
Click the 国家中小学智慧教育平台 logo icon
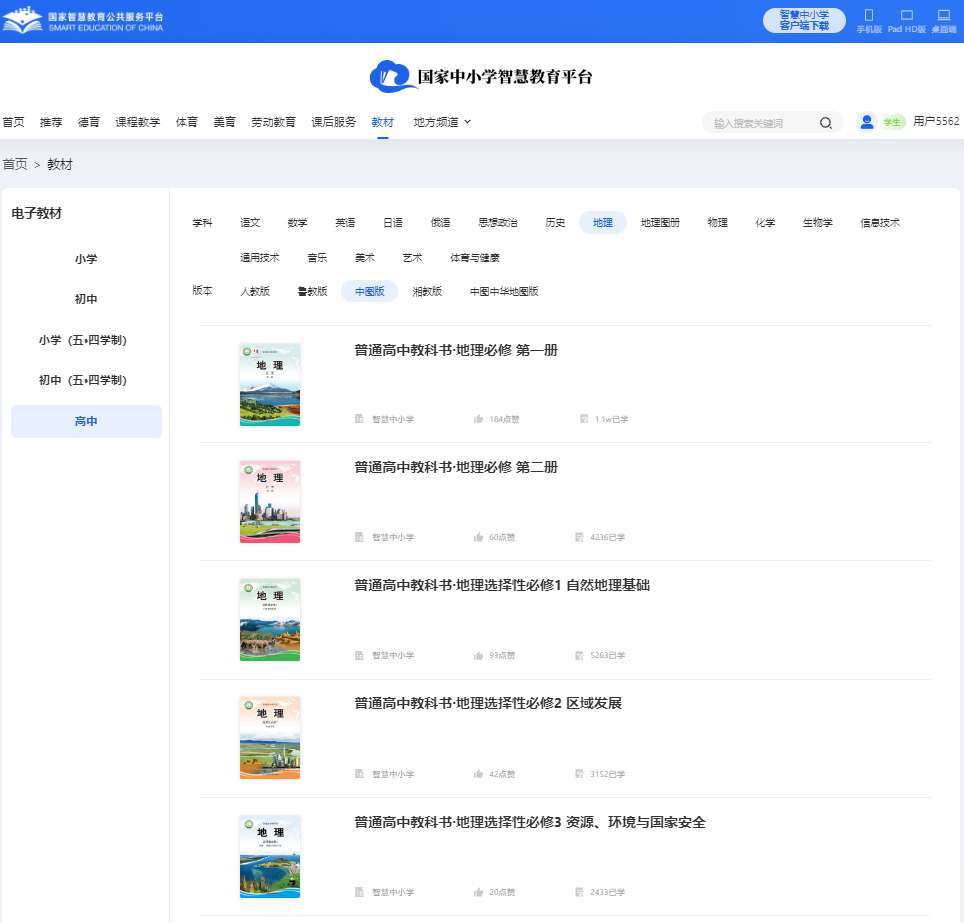point(390,76)
